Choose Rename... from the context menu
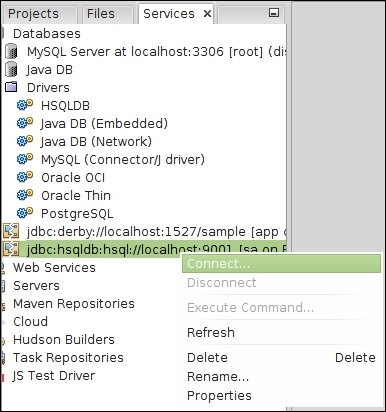Image resolution: width=386 pixels, height=412 pixels. click(281, 376)
